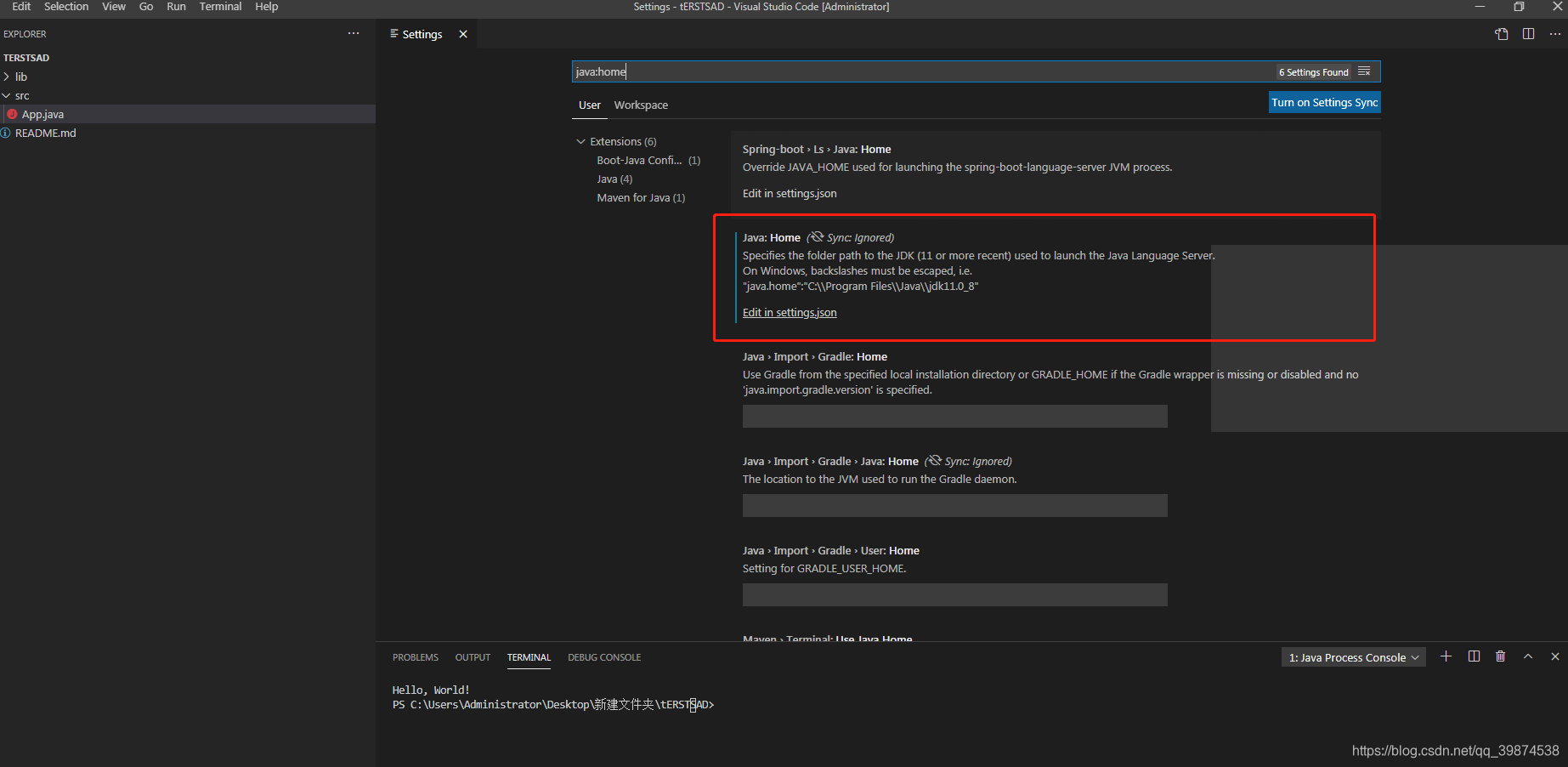Split the editor to the right
Image resolution: width=1568 pixels, height=767 pixels.
[1528, 34]
